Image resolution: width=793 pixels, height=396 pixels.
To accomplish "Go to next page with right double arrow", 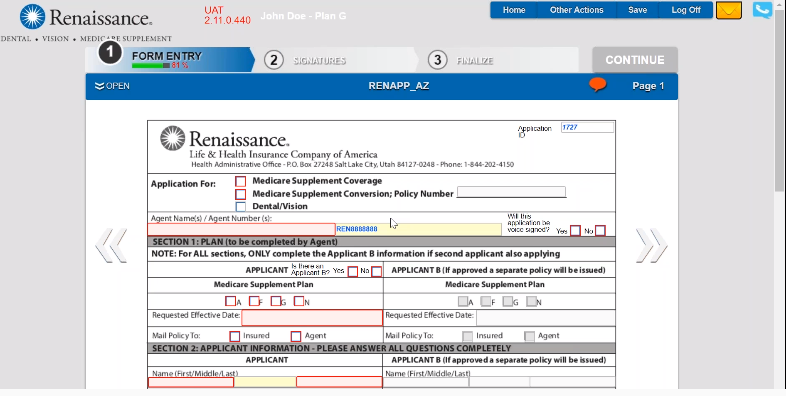I will [651, 246].
